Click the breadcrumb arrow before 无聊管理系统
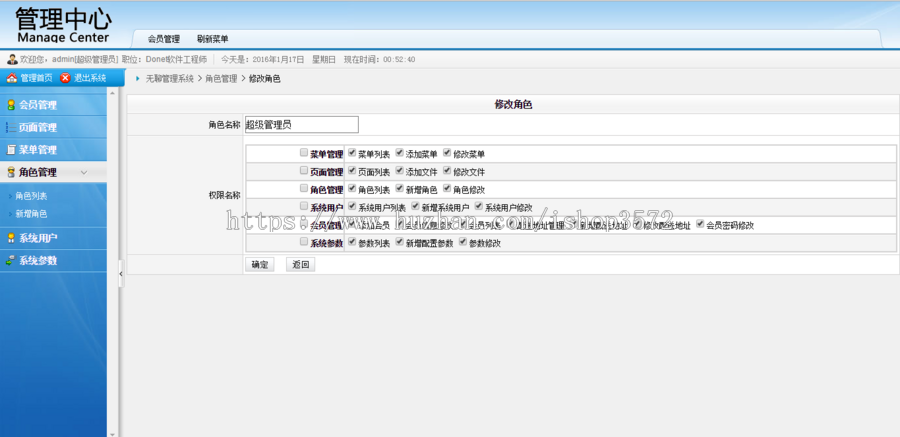Screen dimensions: 900x437 tap(138, 79)
